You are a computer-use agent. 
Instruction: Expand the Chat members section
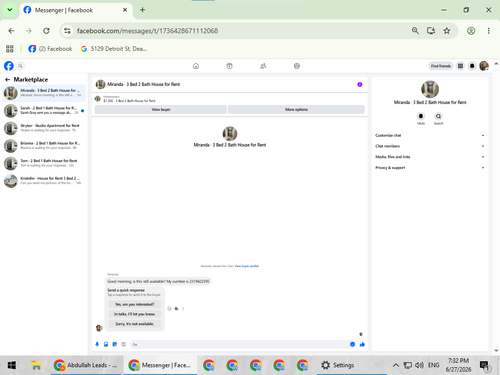pyautogui.click(x=429, y=146)
